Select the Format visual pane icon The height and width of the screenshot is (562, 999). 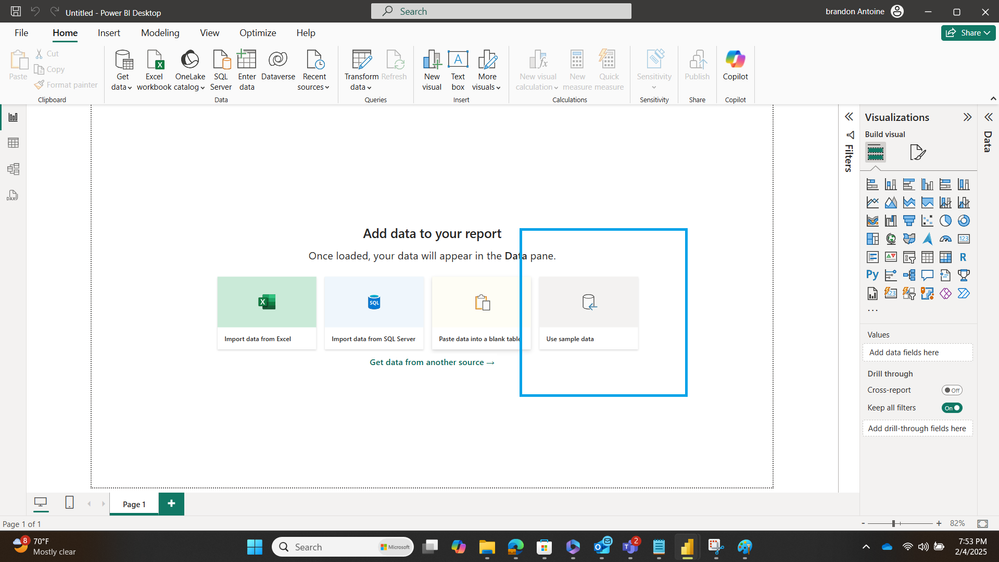point(917,152)
